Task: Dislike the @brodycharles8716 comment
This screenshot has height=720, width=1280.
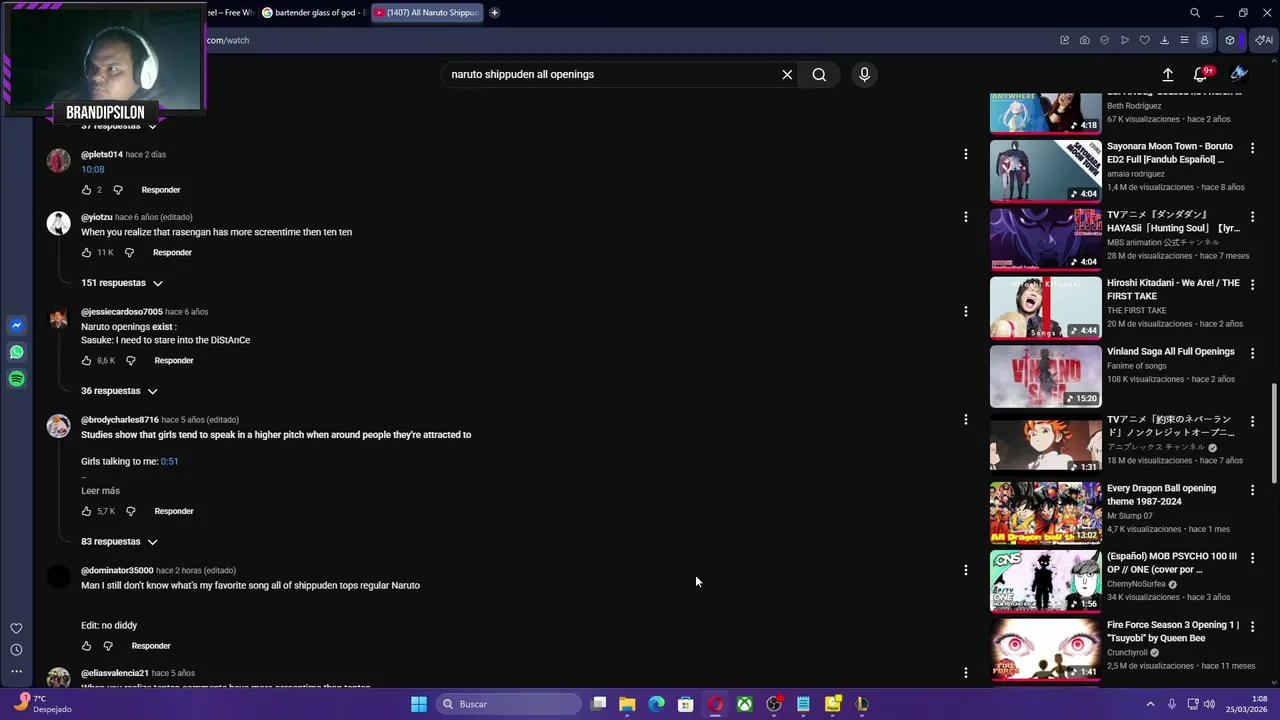Action: tap(130, 511)
